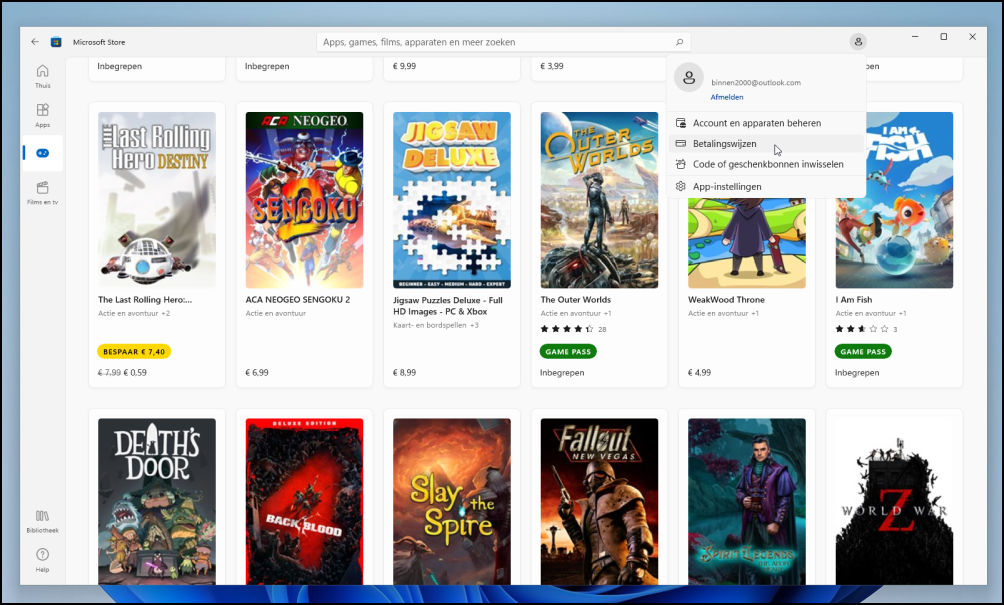
Task: Open App-instellingen from the menu
Action: click(766, 186)
